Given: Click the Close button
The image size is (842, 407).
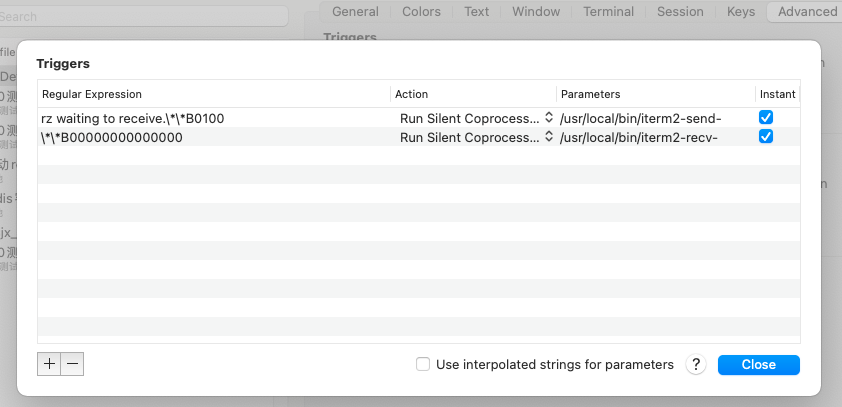Looking at the screenshot, I should pyautogui.click(x=758, y=365).
